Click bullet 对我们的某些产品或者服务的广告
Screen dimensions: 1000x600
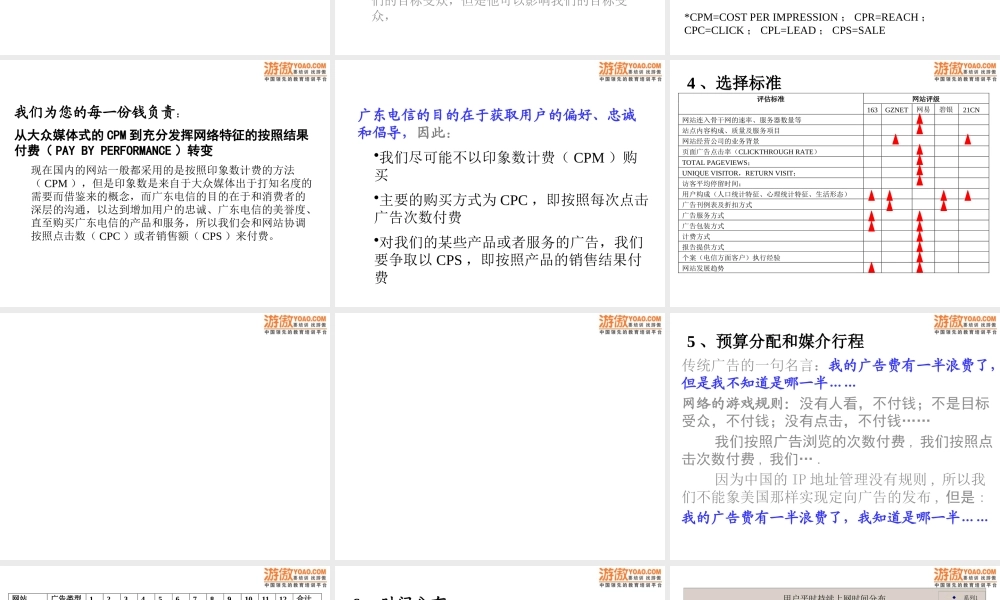coord(508,260)
